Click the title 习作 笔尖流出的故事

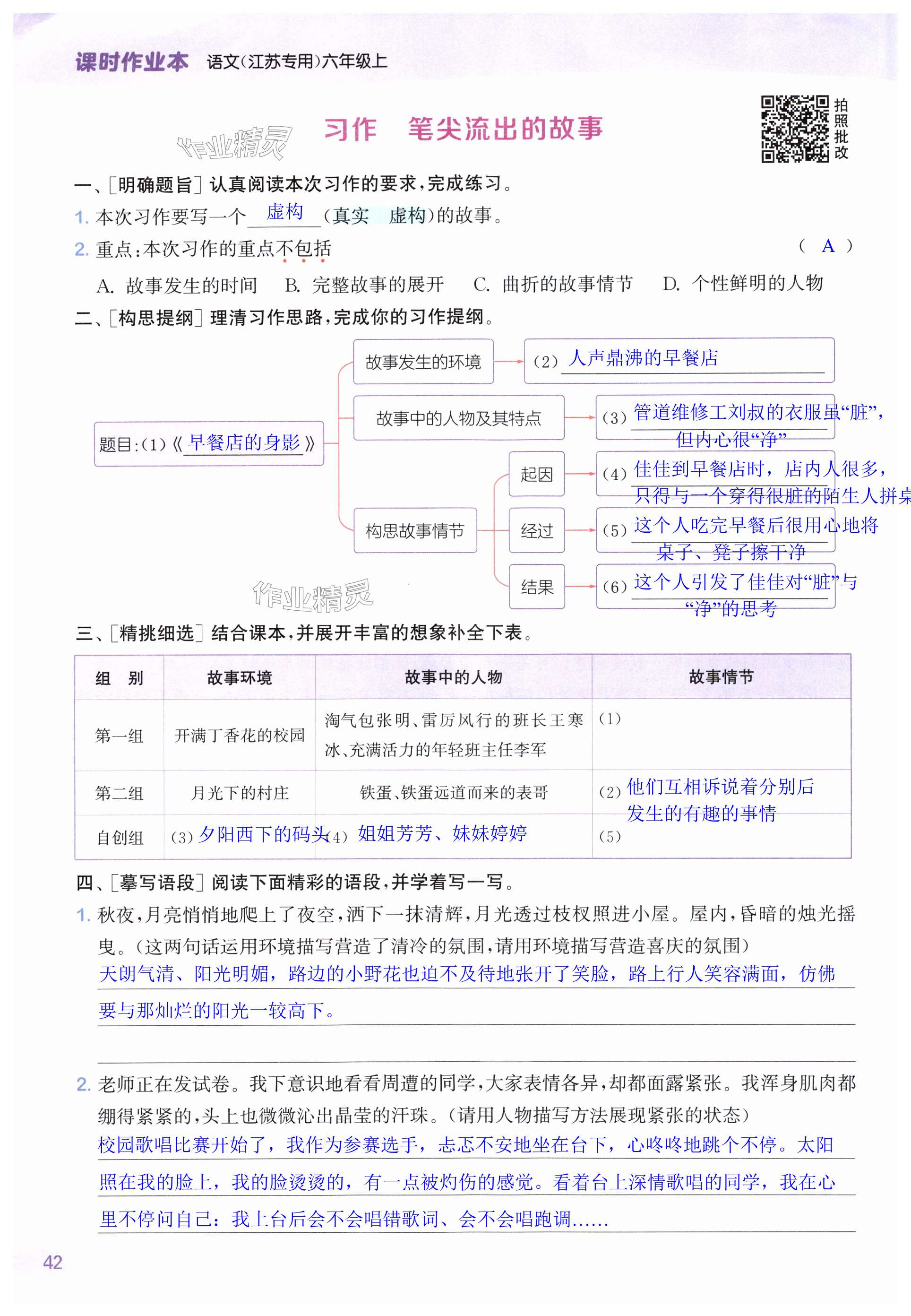[x=463, y=129]
